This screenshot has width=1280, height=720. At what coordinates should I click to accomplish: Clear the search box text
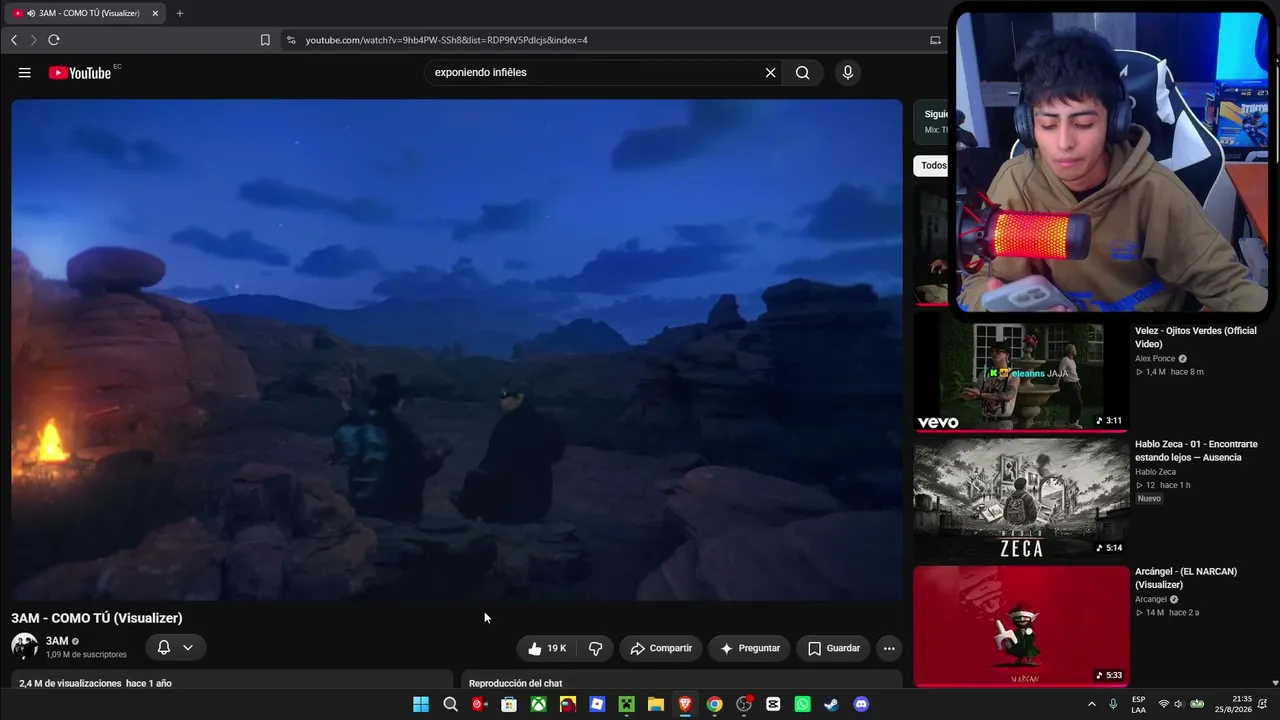[x=770, y=73]
